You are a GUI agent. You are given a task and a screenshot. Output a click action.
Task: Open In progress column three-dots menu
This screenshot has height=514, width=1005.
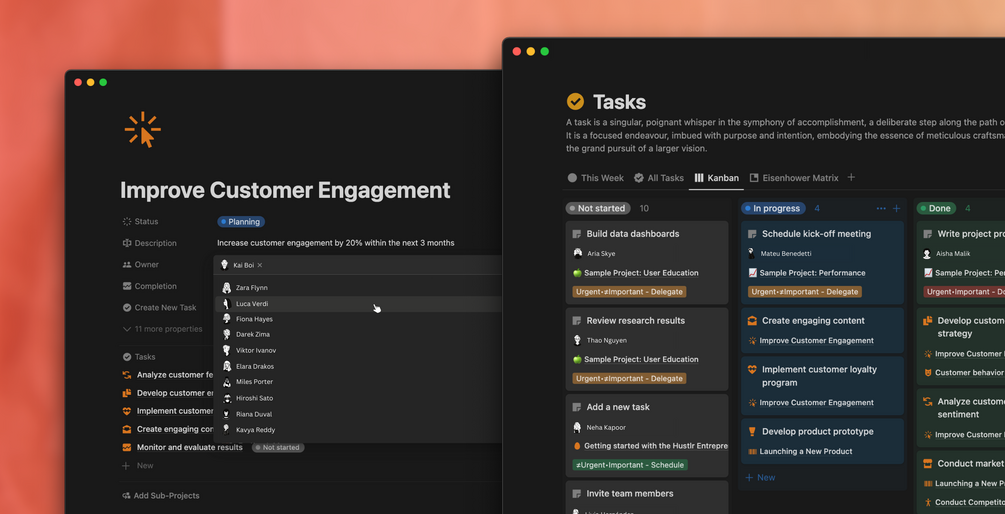(x=881, y=208)
